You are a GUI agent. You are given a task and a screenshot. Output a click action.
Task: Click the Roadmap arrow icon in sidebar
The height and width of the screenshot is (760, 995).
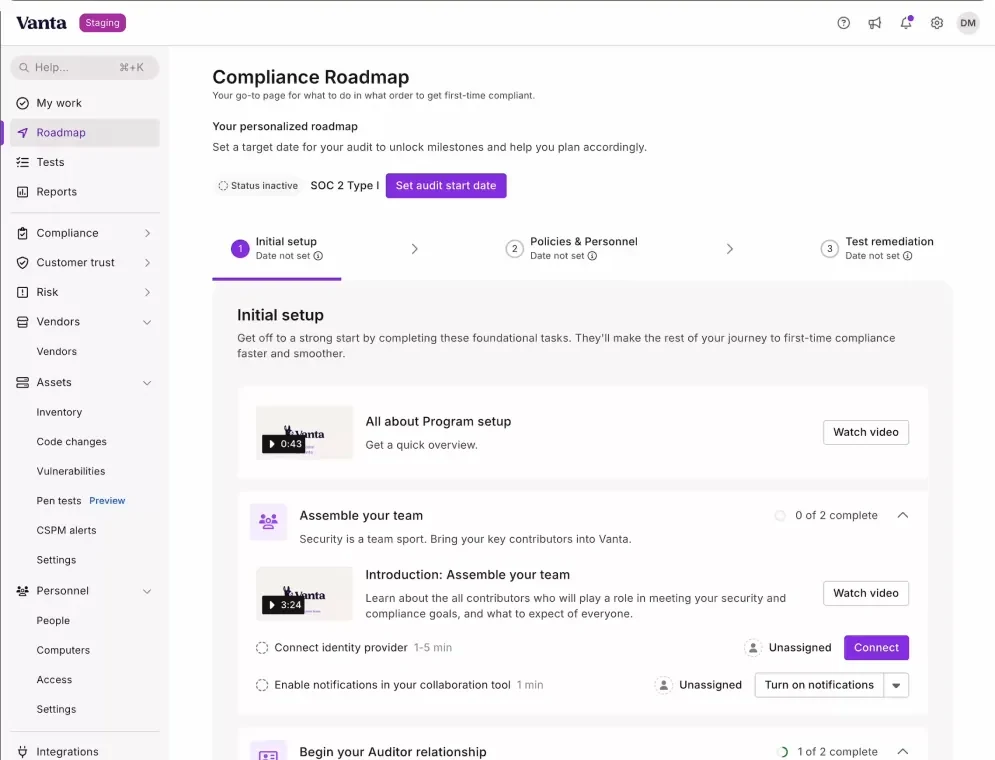[22, 133]
